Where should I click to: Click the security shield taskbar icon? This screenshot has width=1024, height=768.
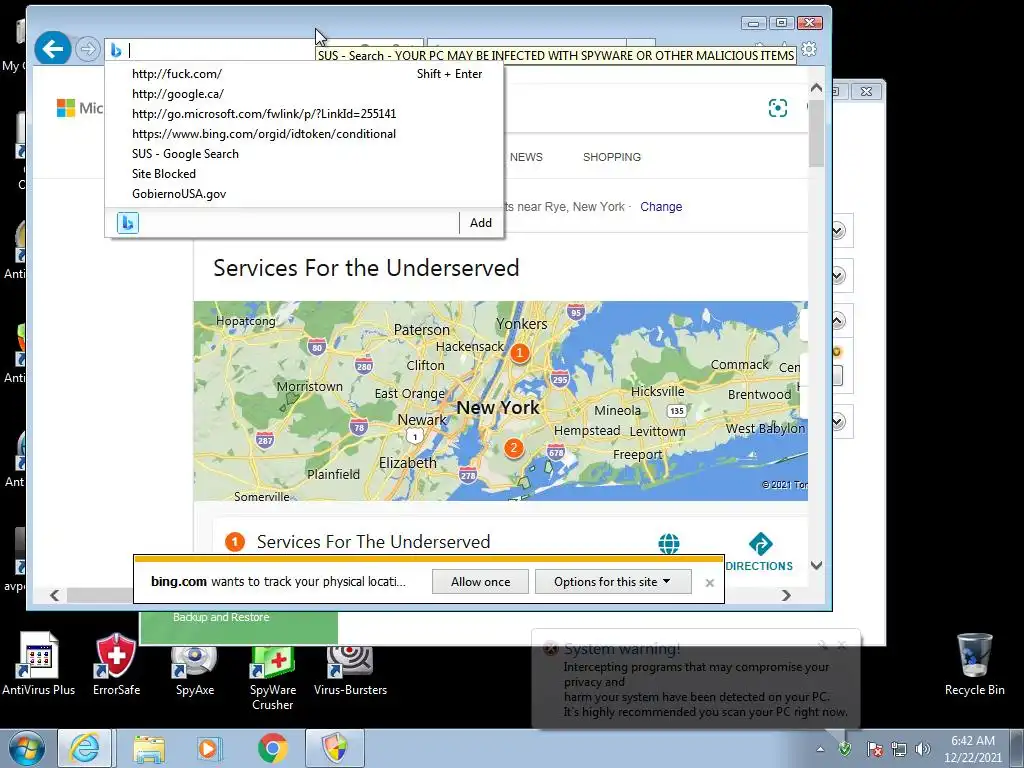pyautogui.click(x=335, y=748)
